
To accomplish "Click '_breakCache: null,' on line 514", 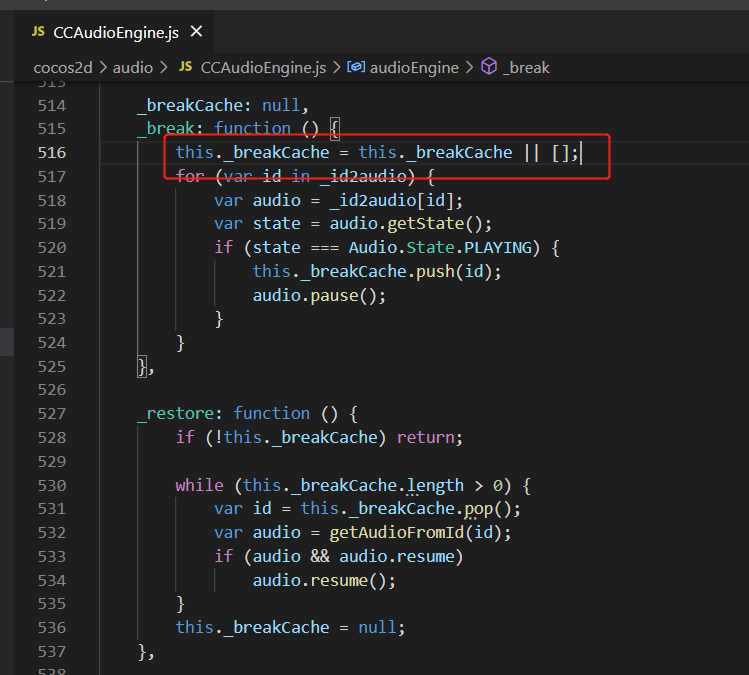I will tap(223, 106).
